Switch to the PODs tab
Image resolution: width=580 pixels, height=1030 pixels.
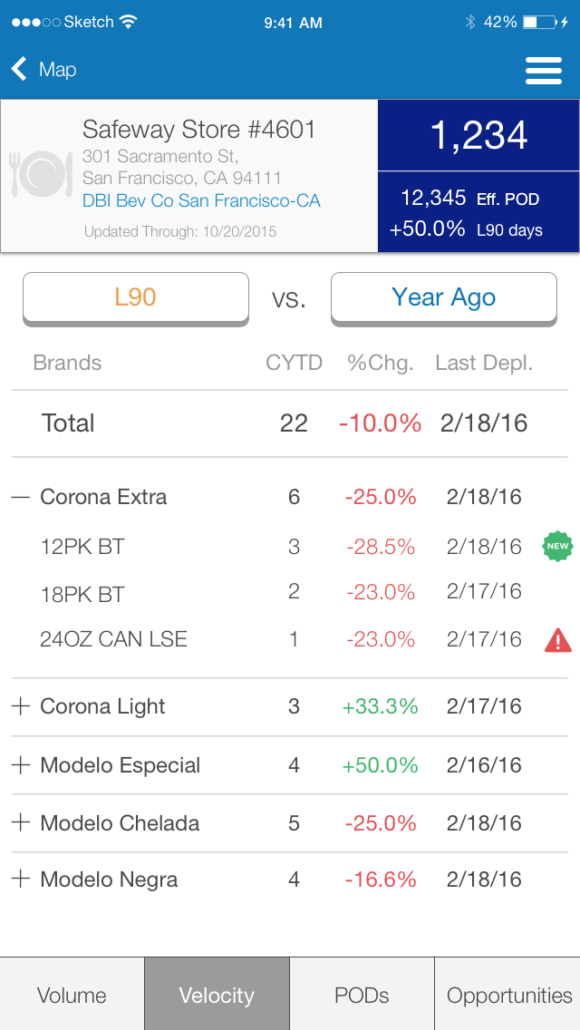pyautogui.click(x=362, y=994)
